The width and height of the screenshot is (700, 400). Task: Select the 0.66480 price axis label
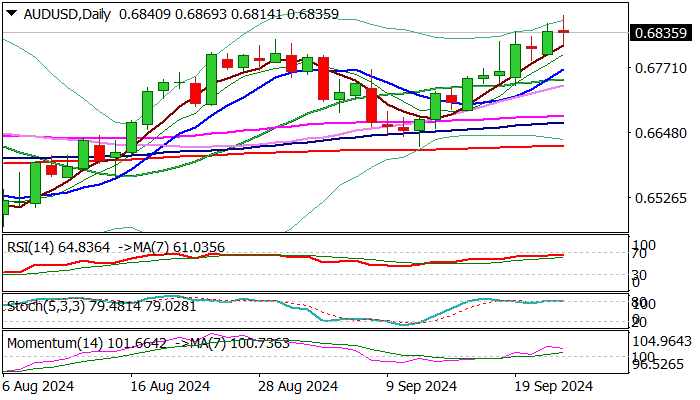click(x=660, y=133)
